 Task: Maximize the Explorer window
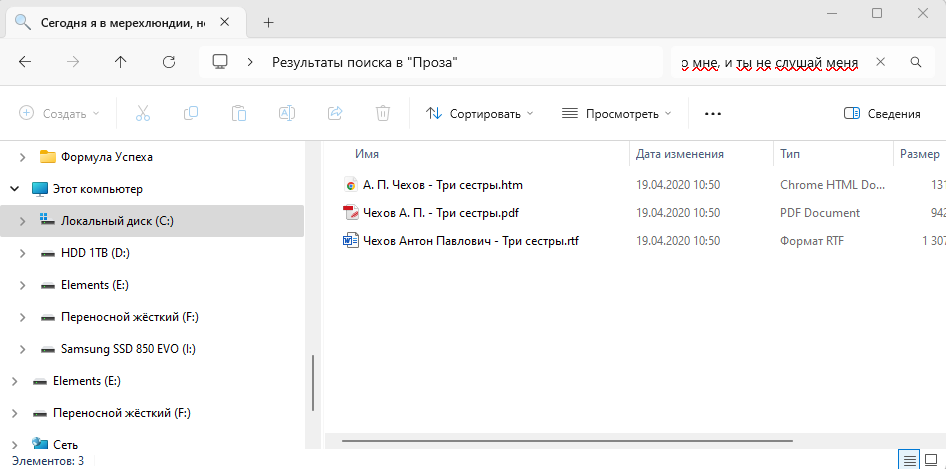pos(877,13)
